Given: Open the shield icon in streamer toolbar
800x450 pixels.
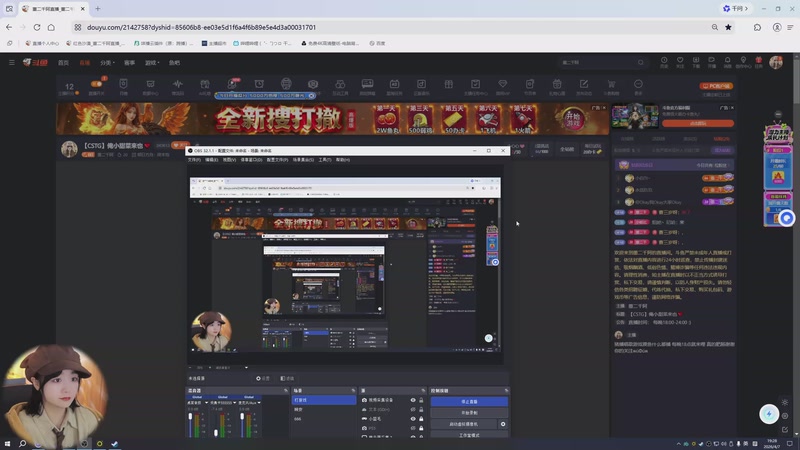Looking at the screenshot, I should coord(123,85).
